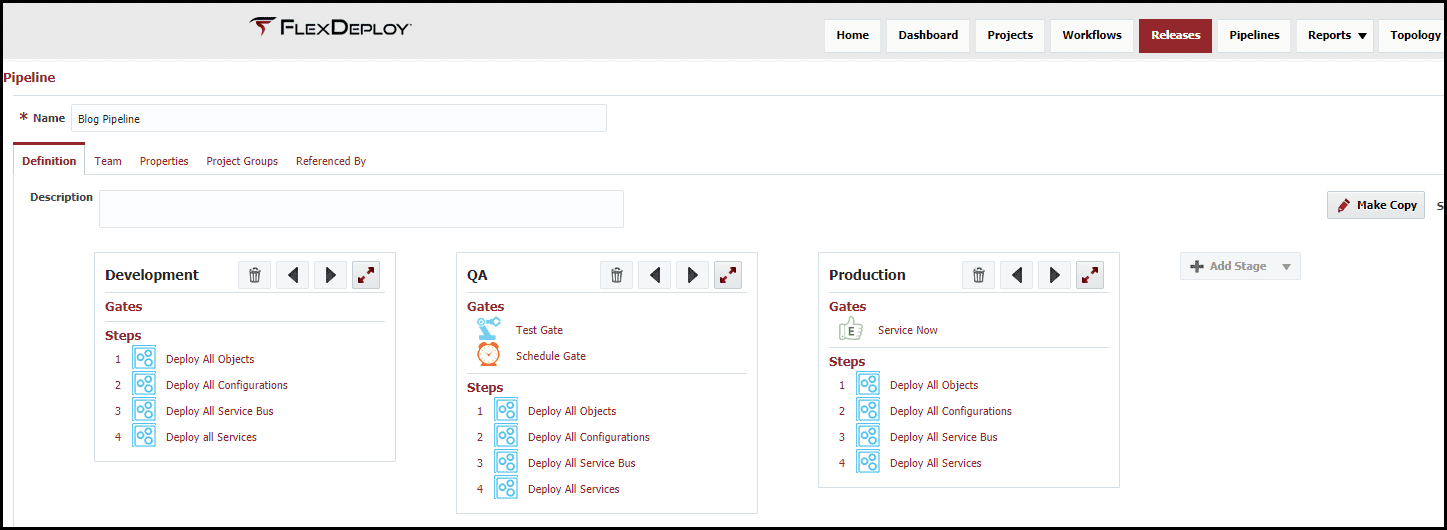
Task: Navigate to Projects
Action: [1010, 36]
